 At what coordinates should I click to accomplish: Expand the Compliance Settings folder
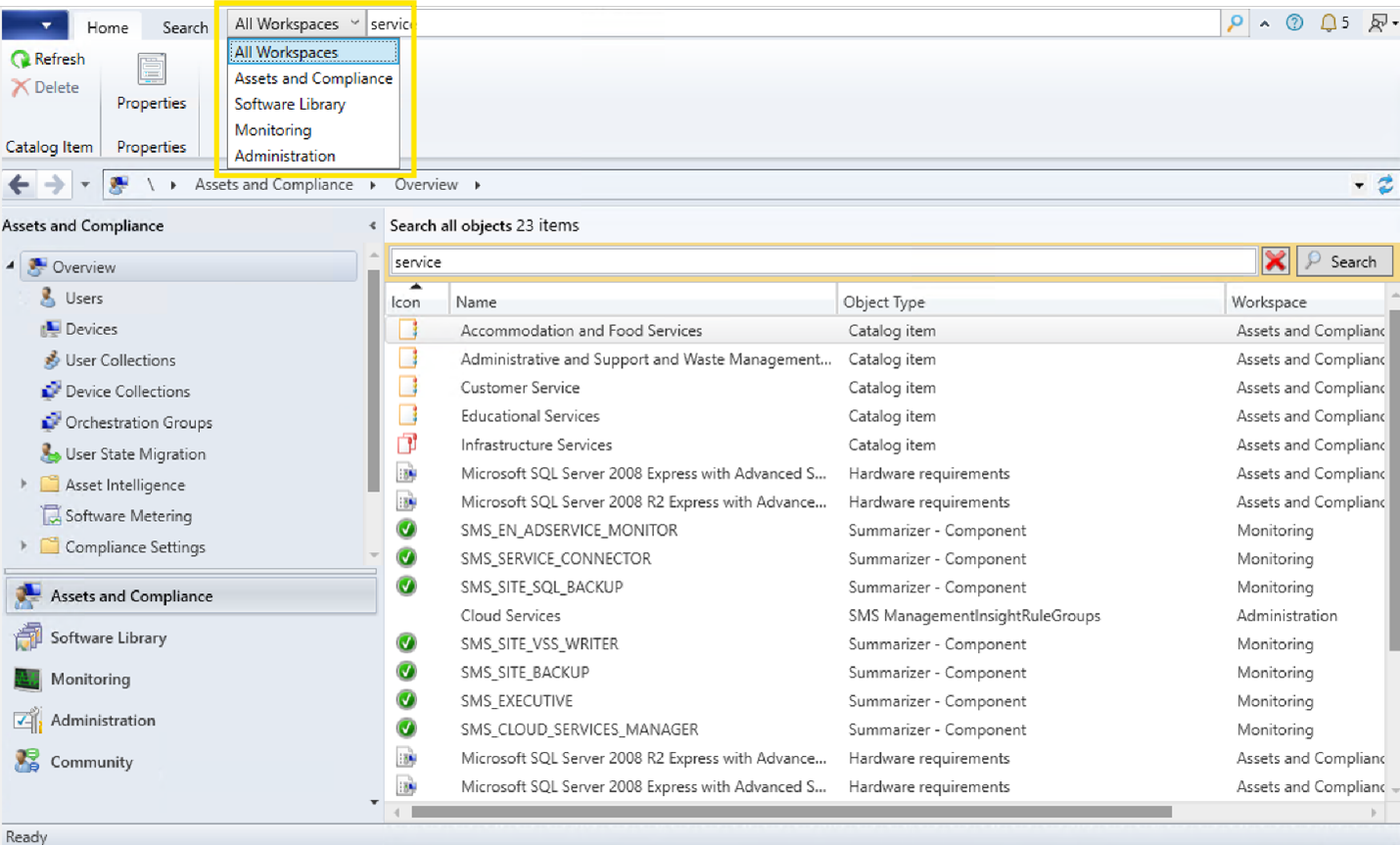[23, 546]
